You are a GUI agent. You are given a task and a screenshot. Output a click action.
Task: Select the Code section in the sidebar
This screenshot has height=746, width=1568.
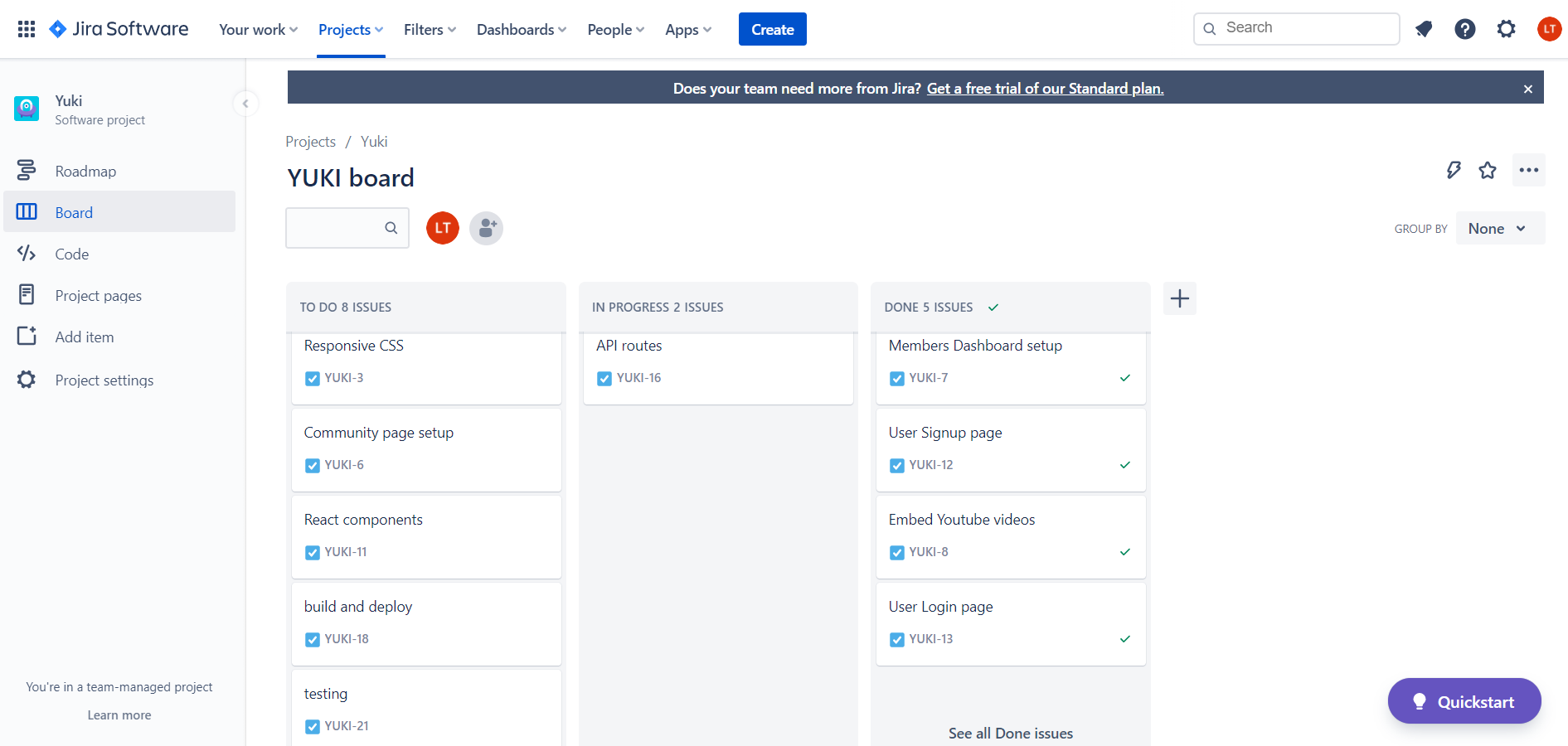[x=71, y=254]
